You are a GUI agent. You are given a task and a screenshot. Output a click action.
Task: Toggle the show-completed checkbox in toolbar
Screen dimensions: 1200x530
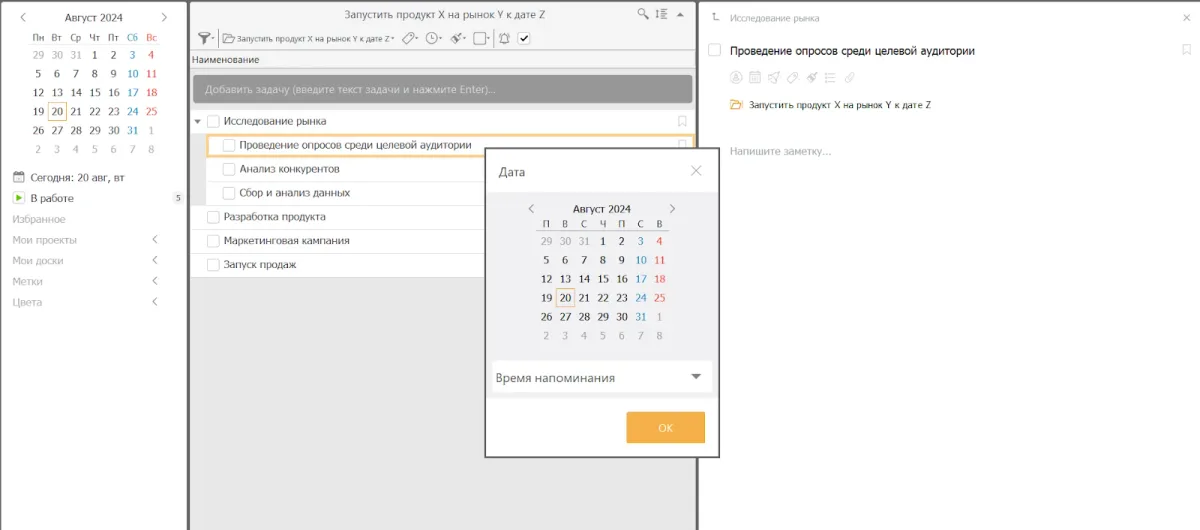(x=524, y=38)
